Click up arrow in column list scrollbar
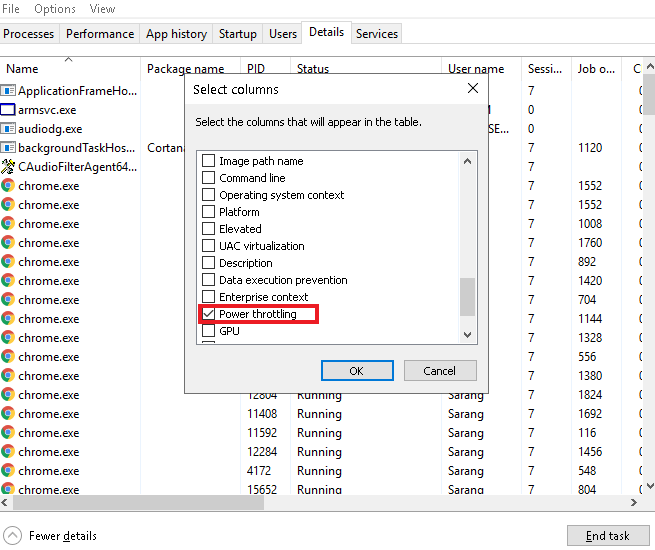 (x=467, y=161)
